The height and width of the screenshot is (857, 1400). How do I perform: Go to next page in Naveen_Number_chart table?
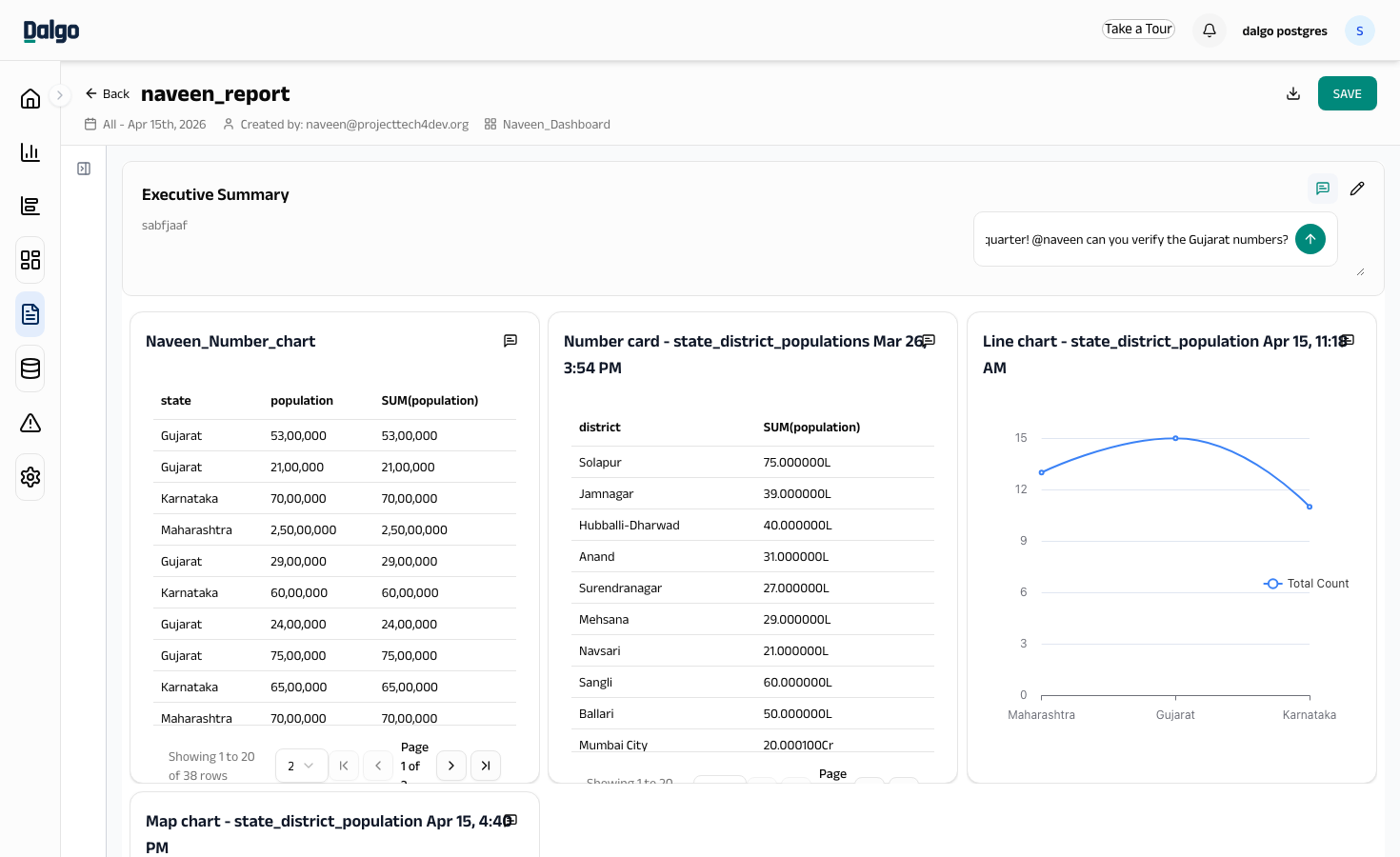[x=451, y=766]
